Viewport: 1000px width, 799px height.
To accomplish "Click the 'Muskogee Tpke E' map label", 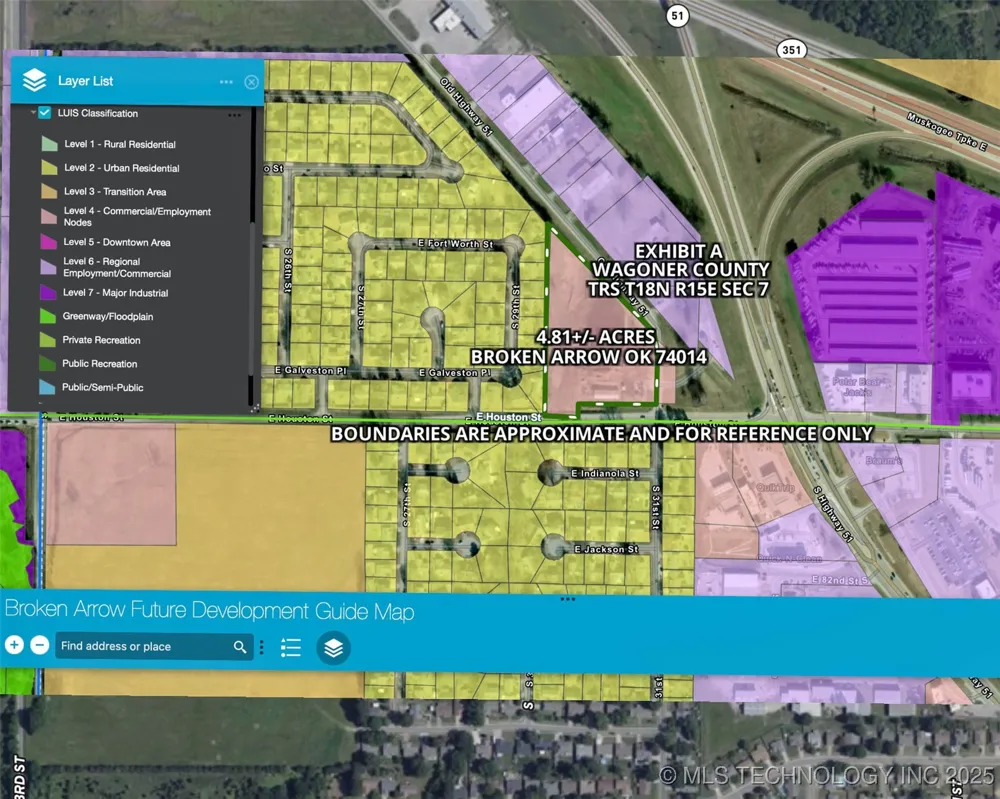I will click(947, 132).
